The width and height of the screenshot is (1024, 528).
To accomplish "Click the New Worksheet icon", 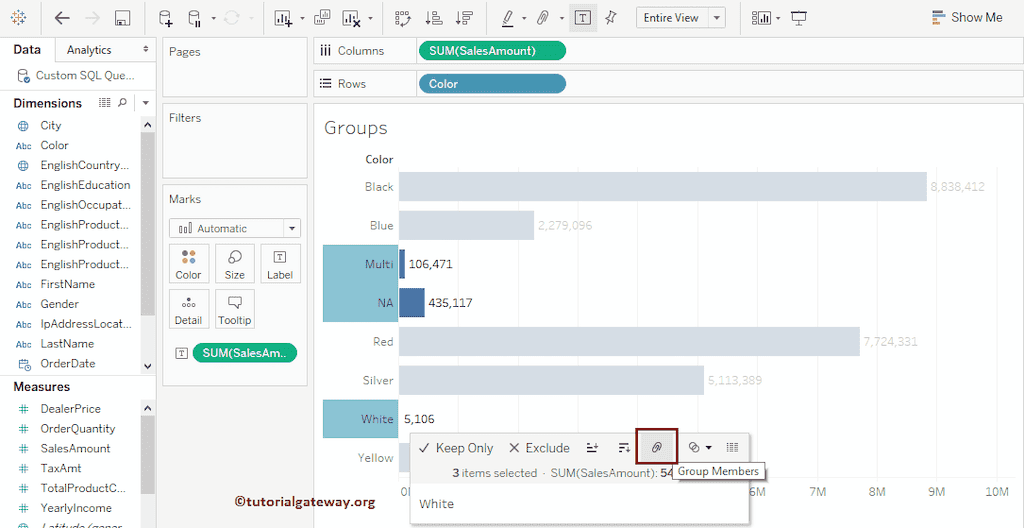I will 283,18.
